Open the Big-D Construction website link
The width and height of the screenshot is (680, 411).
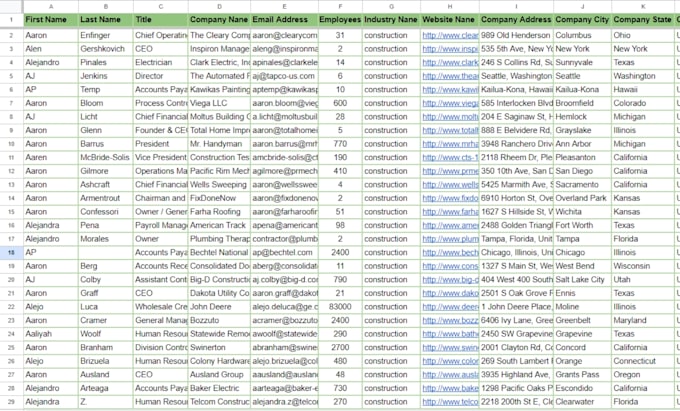450,280
